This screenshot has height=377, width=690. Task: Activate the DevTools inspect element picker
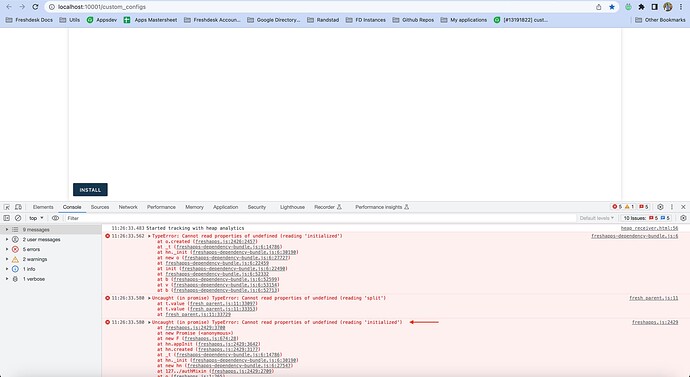[x=7, y=207]
